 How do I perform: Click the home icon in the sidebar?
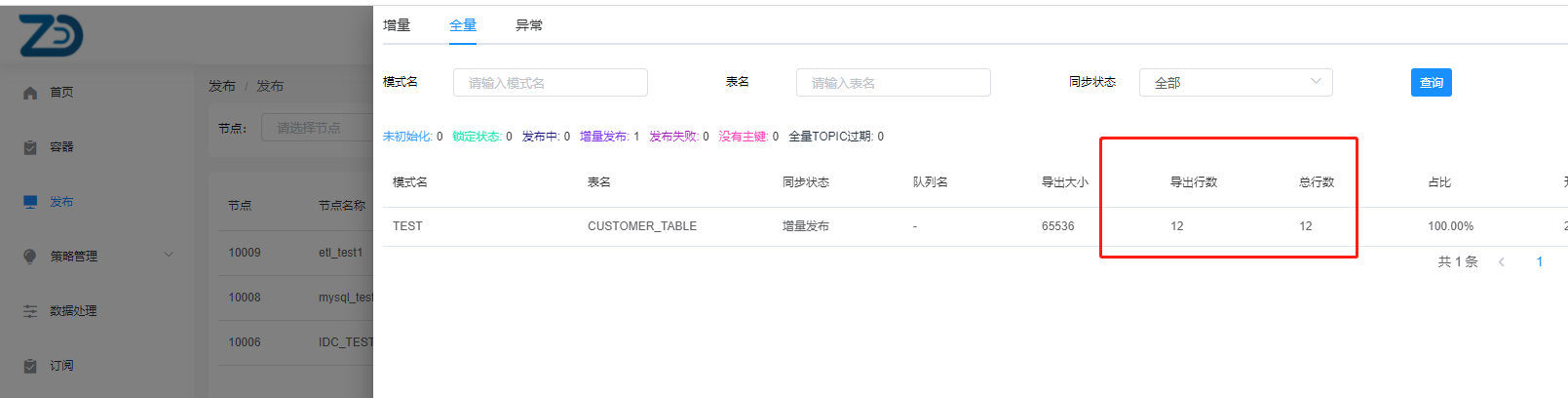coord(30,93)
